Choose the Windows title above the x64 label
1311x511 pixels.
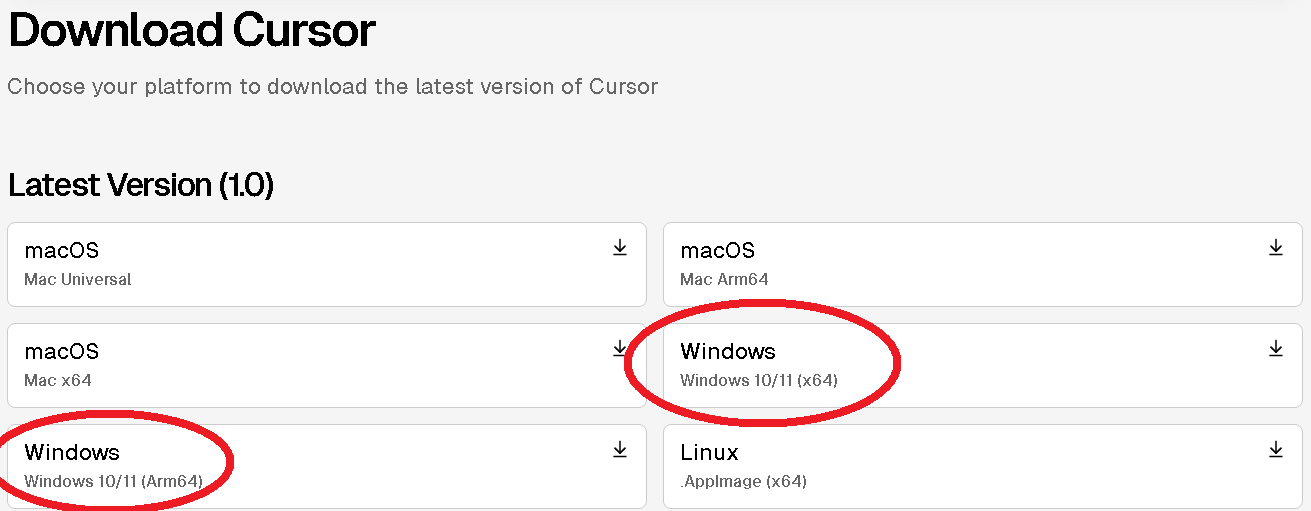(x=728, y=352)
